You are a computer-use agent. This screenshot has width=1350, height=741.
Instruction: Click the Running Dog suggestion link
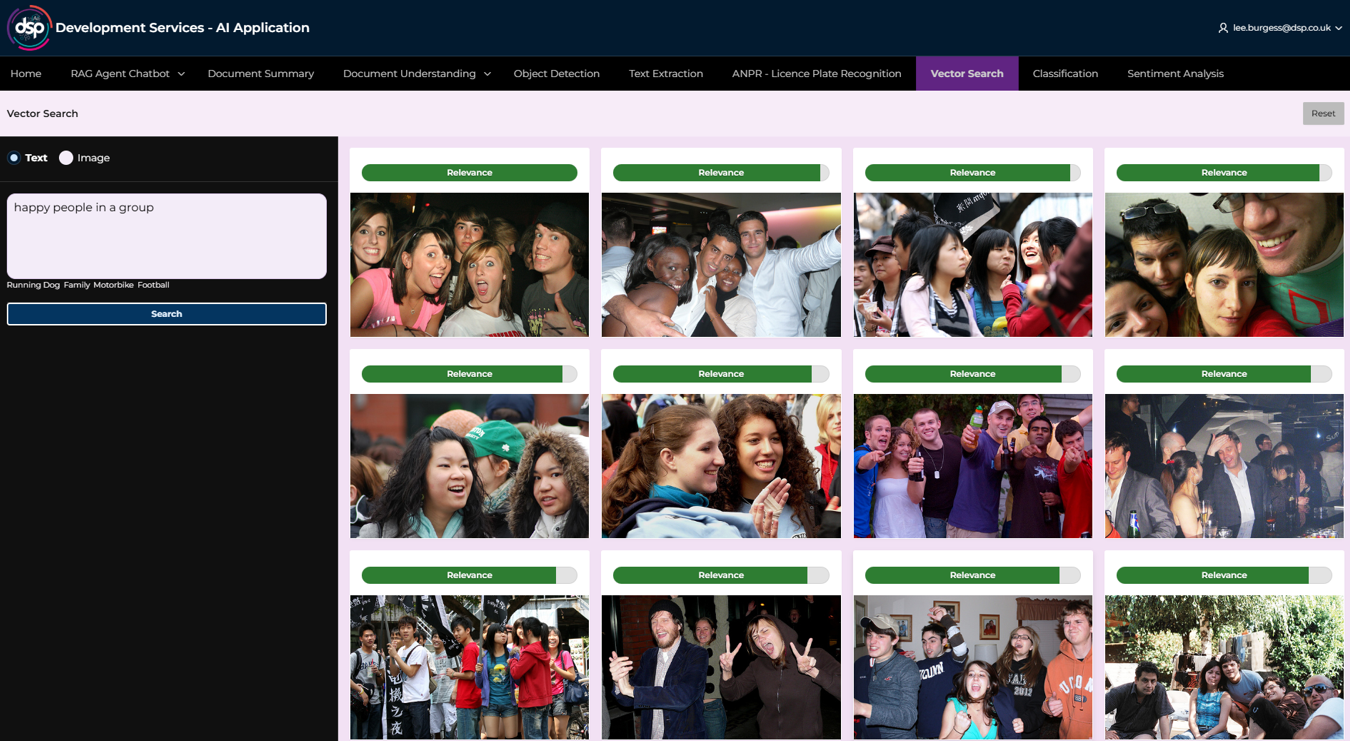33,285
